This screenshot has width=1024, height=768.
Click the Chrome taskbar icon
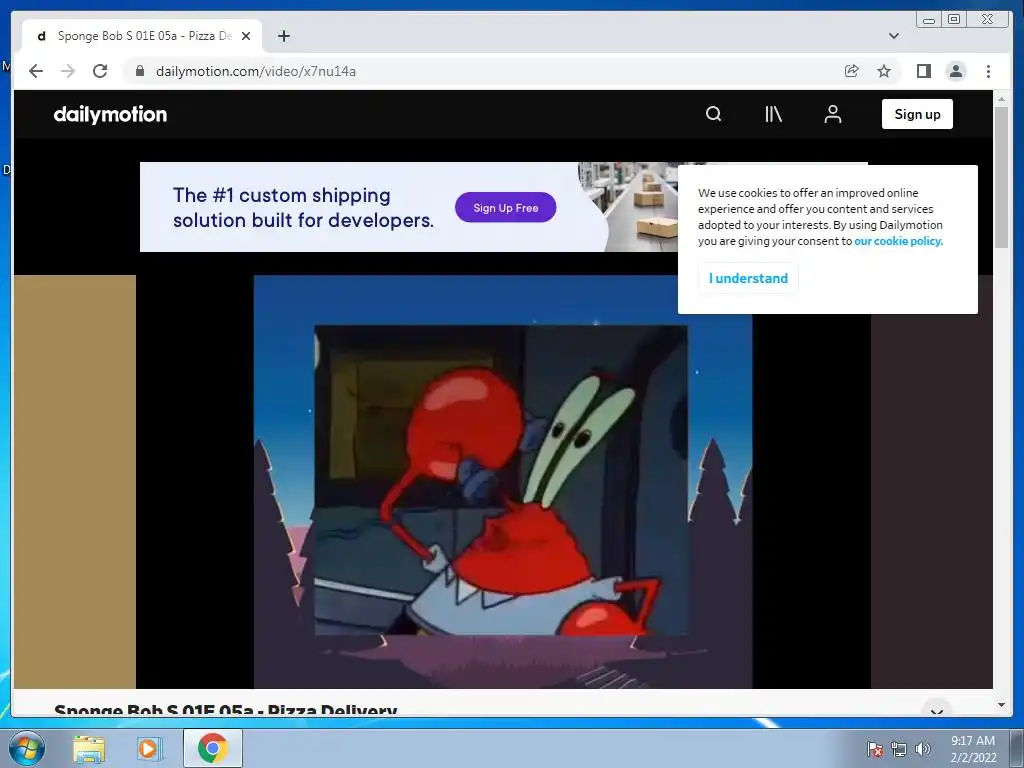[x=212, y=748]
